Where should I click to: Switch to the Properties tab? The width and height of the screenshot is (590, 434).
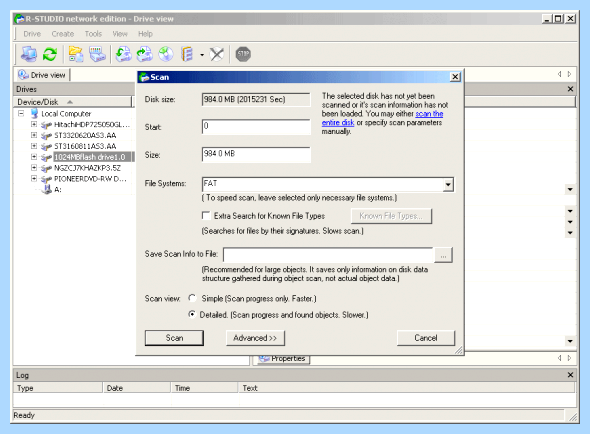[283, 359]
